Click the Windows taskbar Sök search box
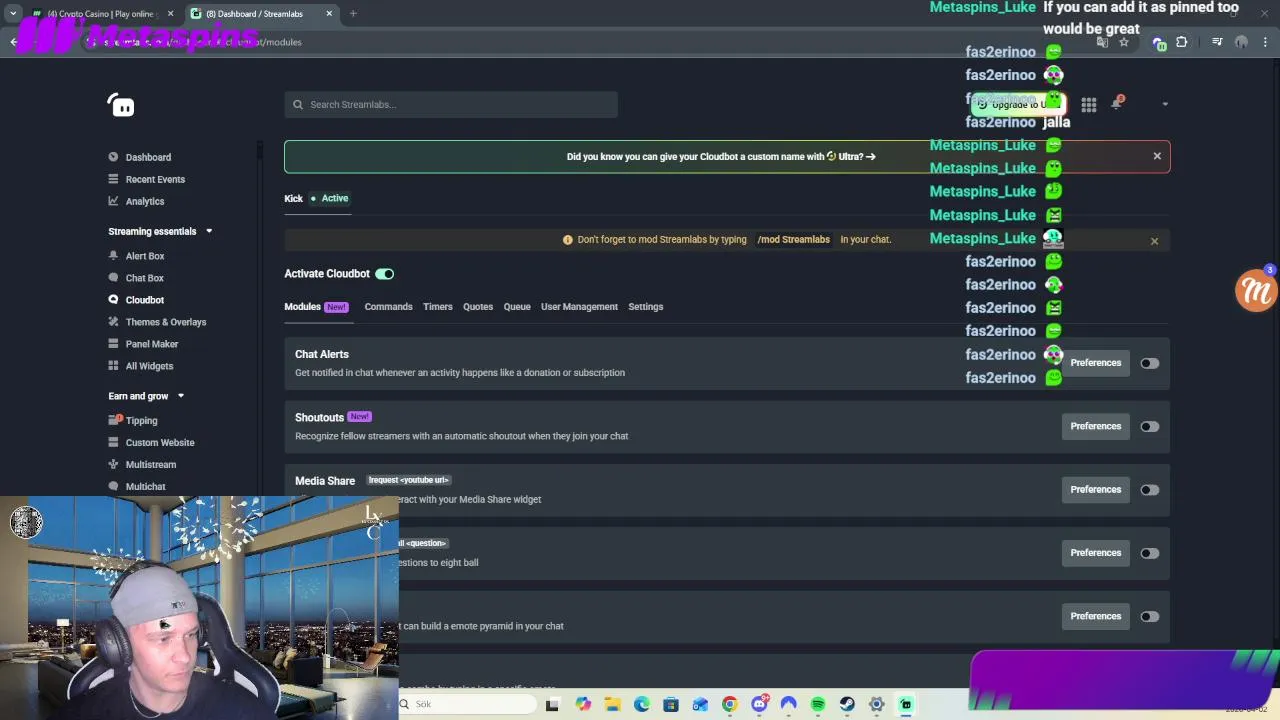 point(465,704)
